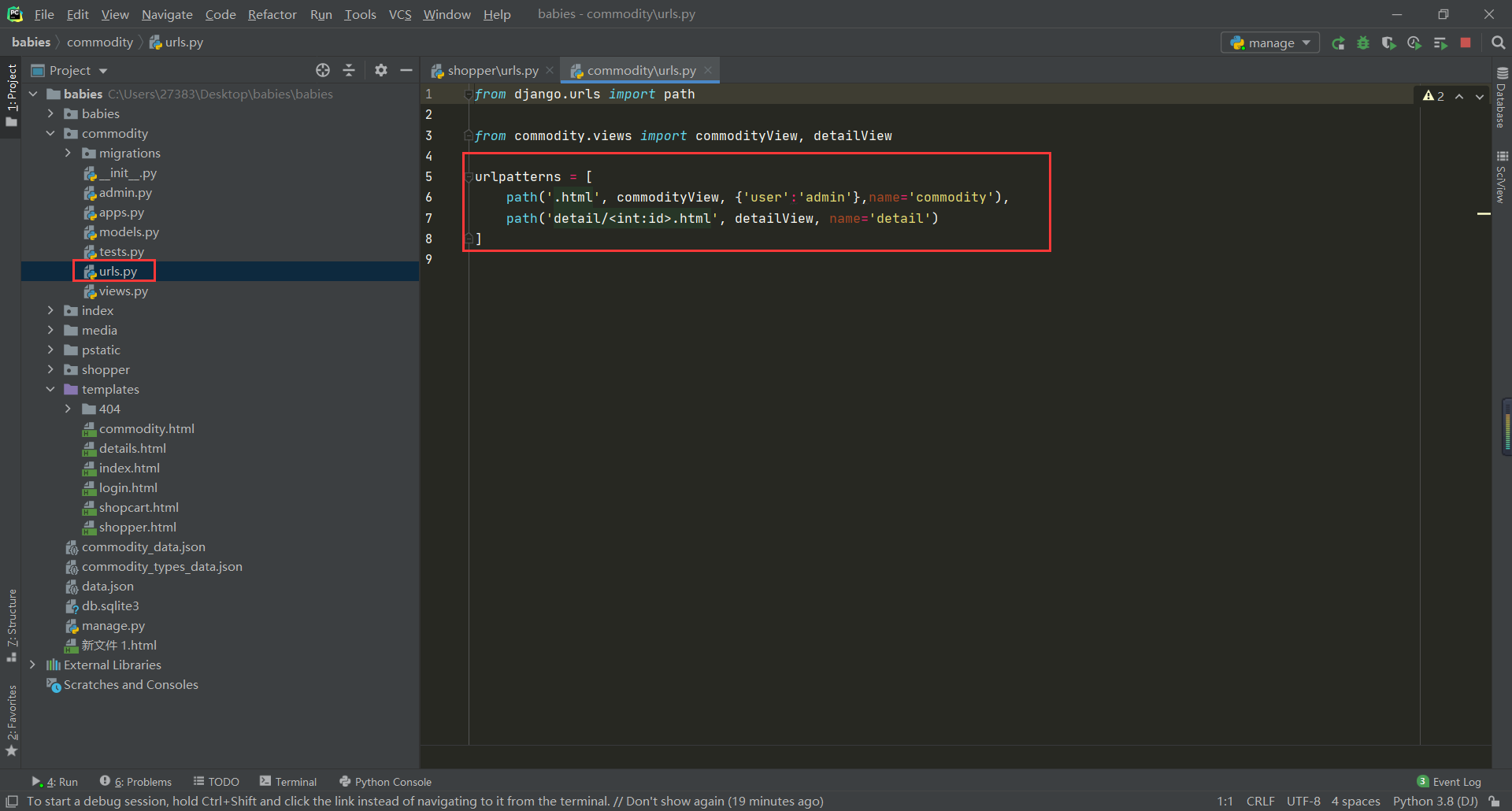Click commodity in the breadcrumb bar

(100, 43)
